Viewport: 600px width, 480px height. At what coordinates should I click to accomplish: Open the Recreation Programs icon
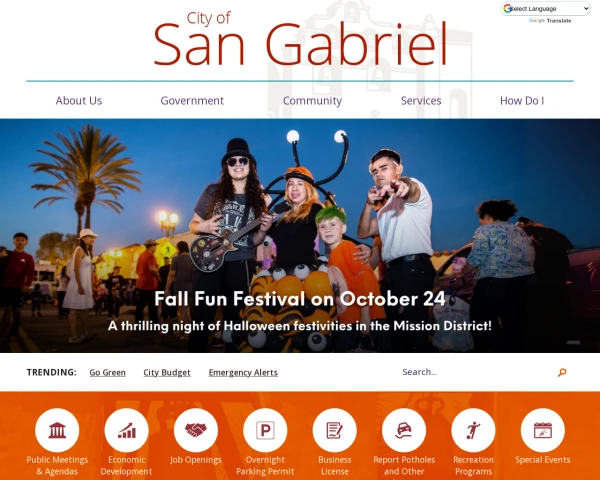coord(473,430)
